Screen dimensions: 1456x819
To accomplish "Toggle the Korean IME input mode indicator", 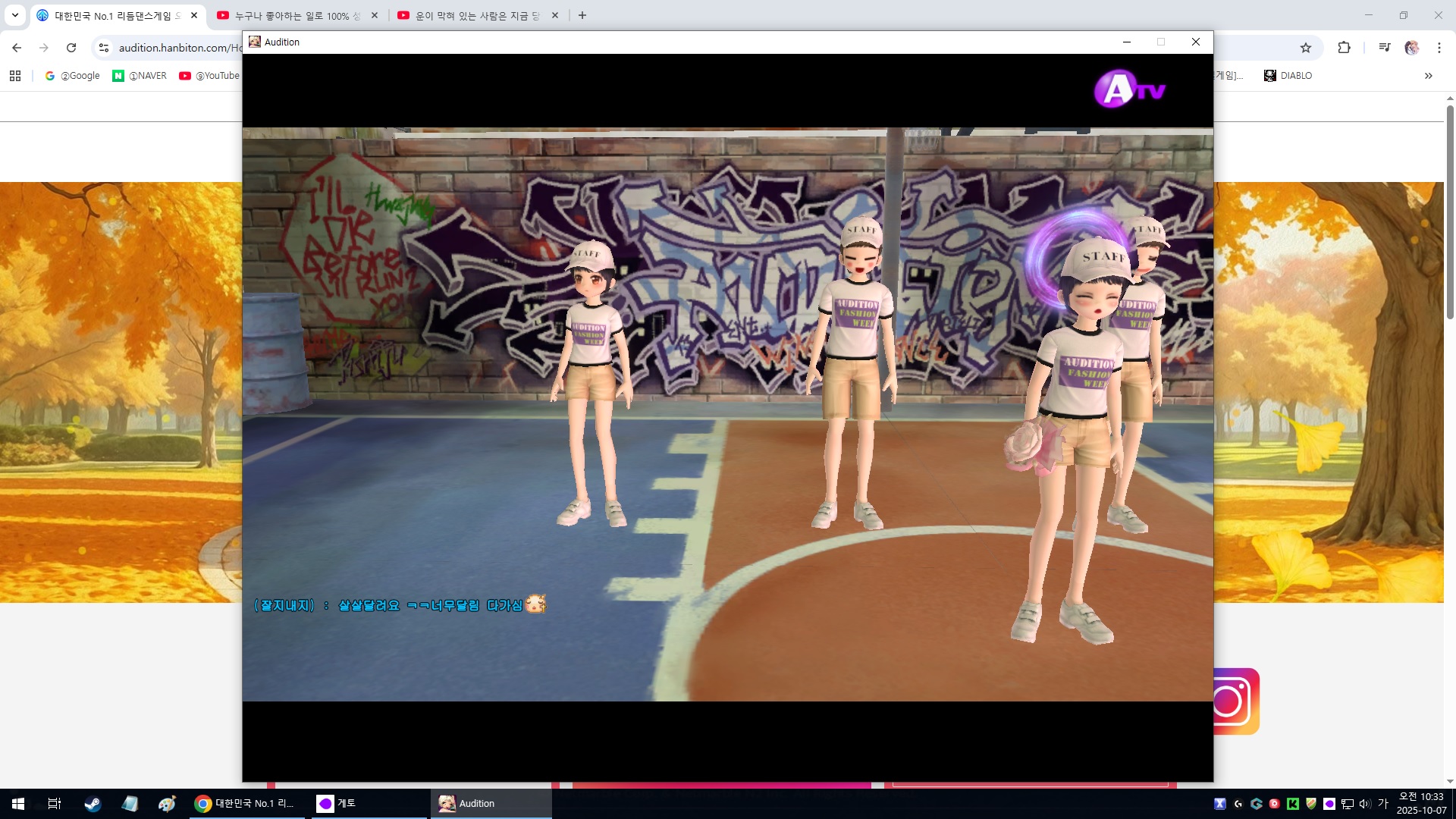I will pos(1382,804).
